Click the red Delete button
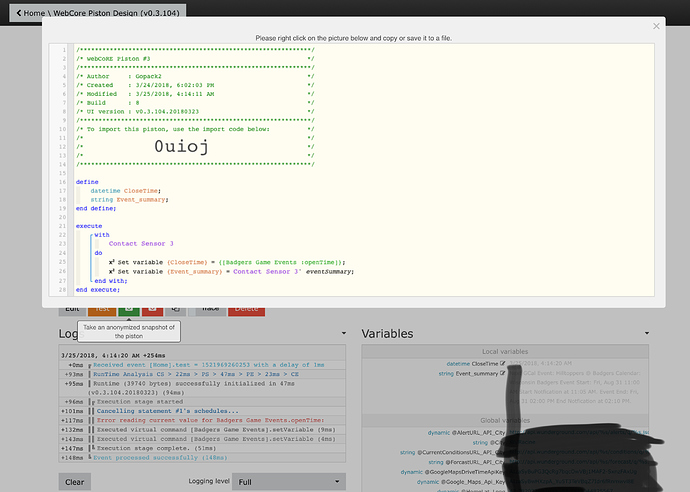 click(x=246, y=310)
